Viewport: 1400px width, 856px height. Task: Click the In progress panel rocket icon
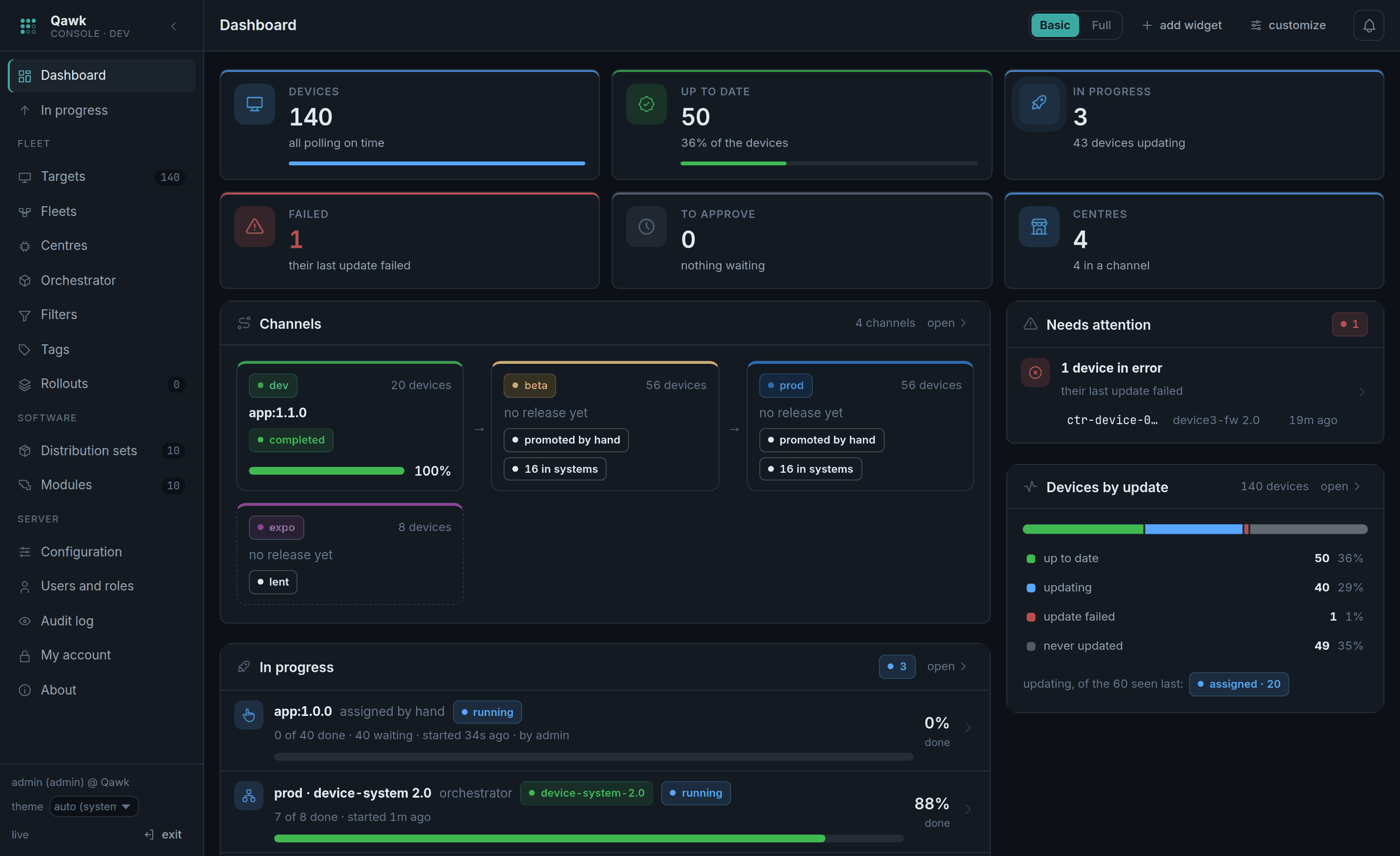click(x=244, y=667)
